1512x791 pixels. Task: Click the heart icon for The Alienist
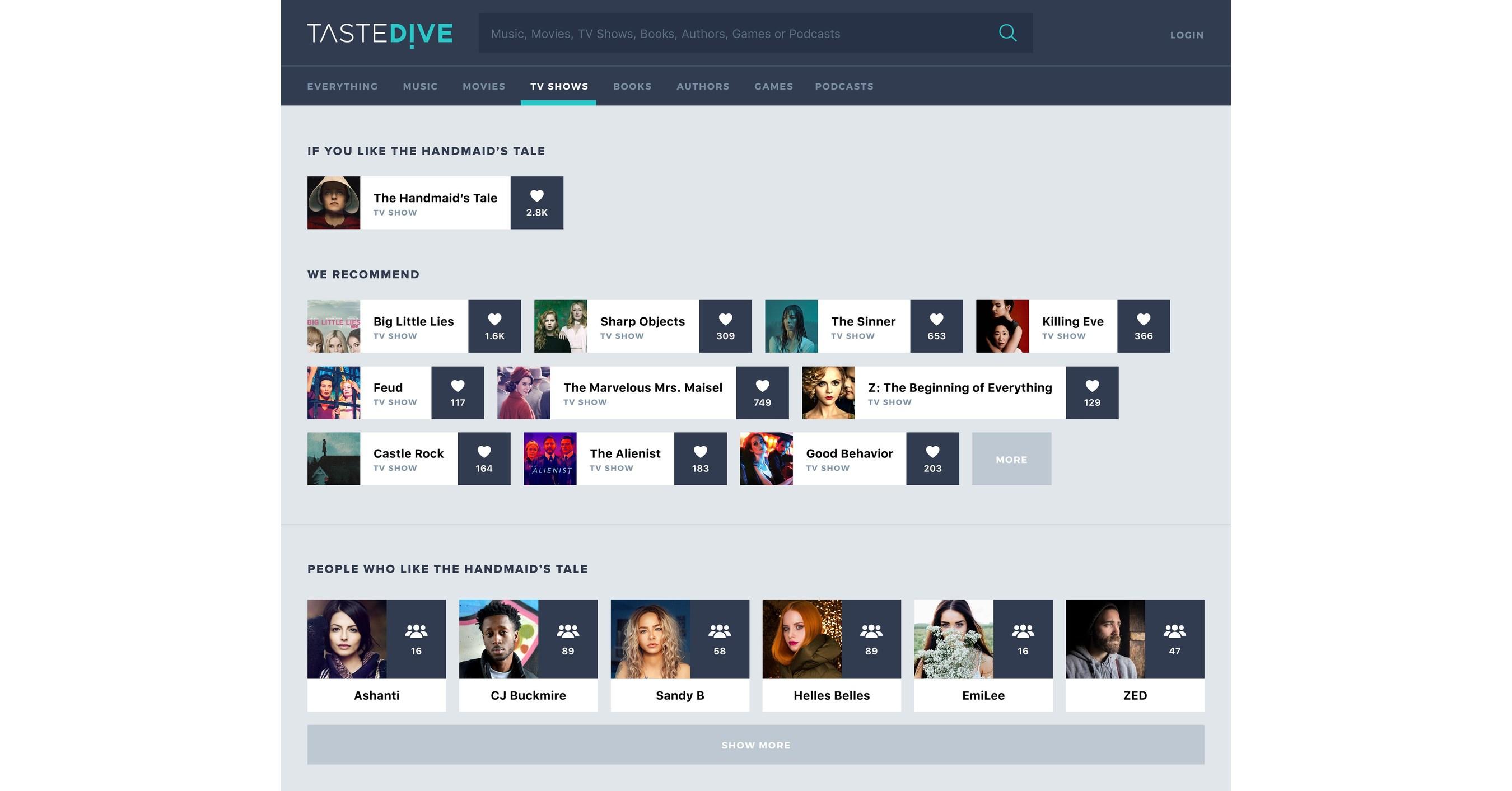tap(700, 451)
